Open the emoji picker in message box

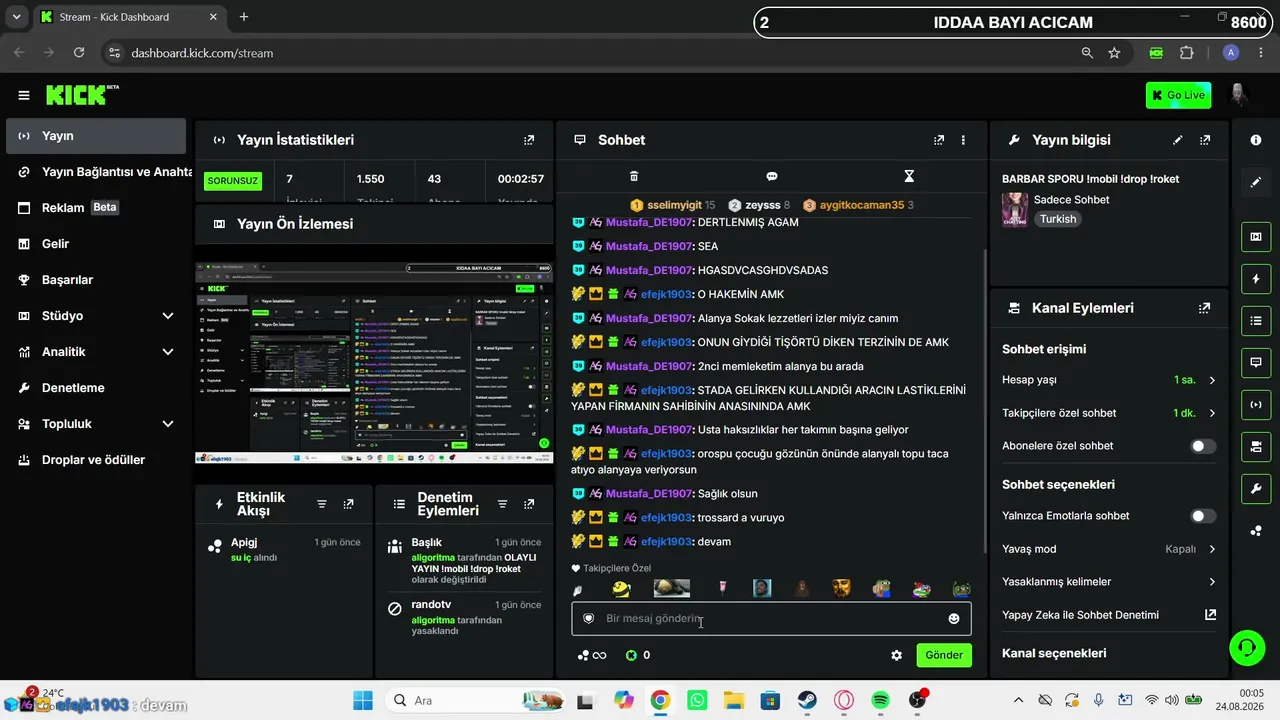954,619
